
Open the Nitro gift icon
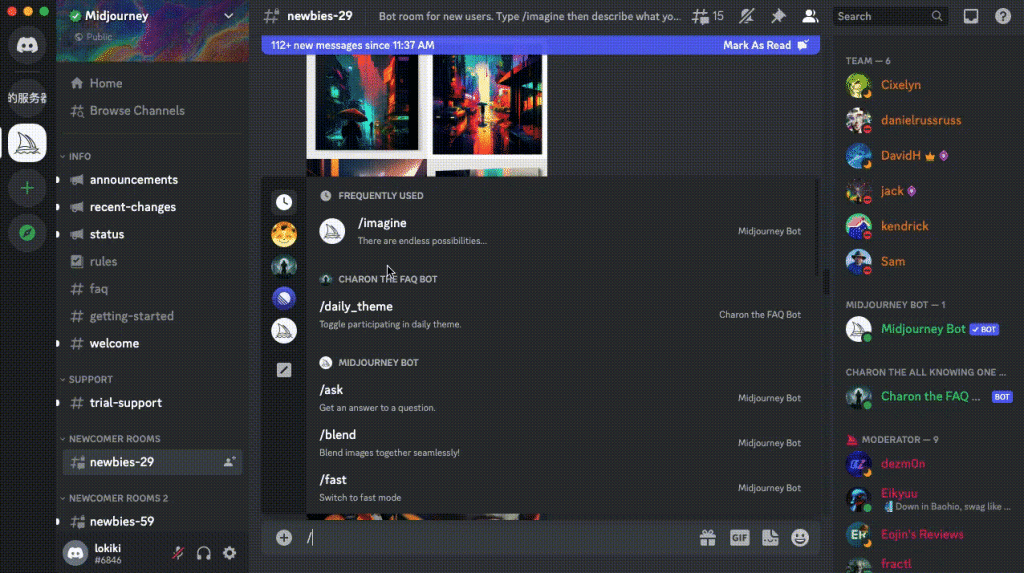click(x=707, y=538)
